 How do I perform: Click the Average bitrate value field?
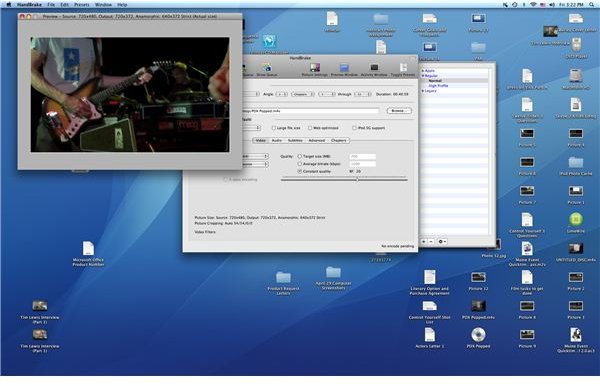click(x=362, y=164)
